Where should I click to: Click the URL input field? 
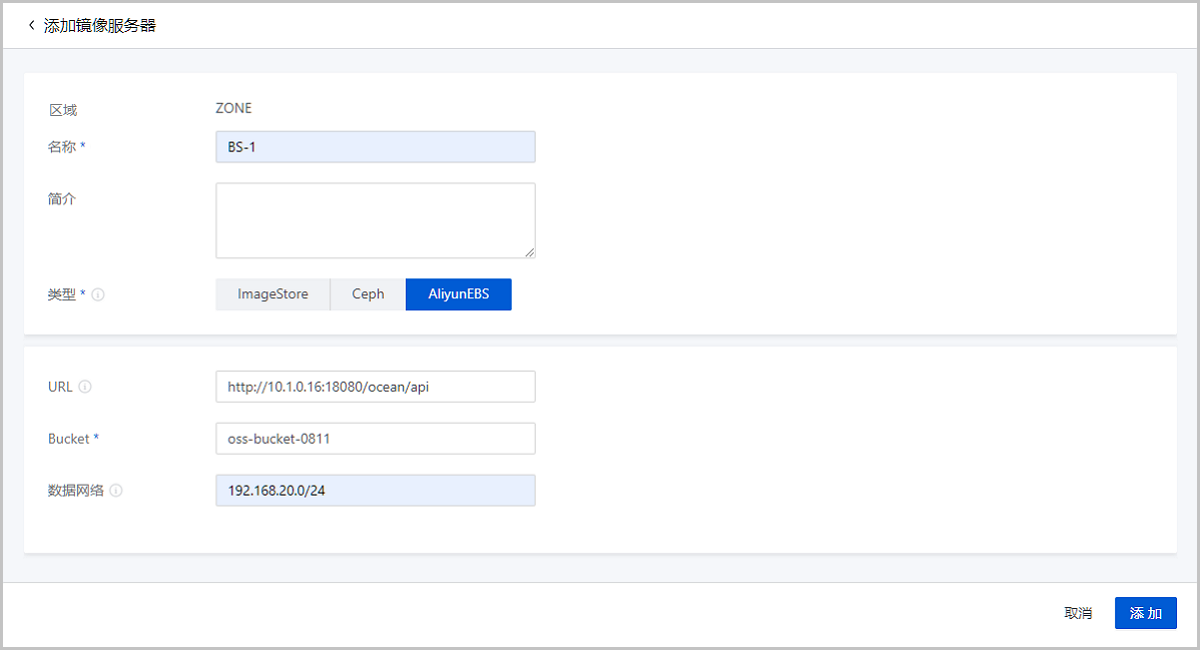[375, 387]
